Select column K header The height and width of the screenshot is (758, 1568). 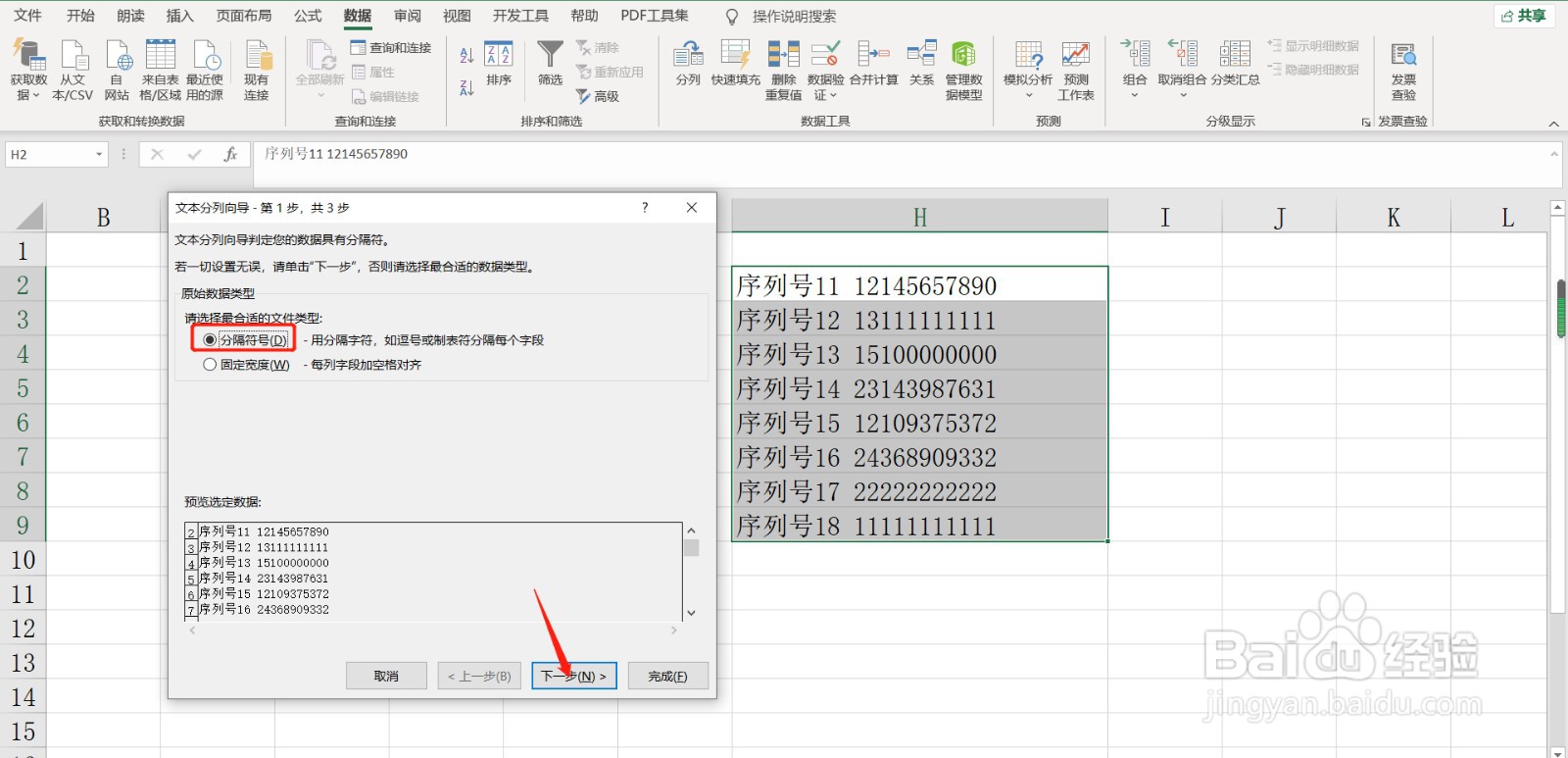point(1394,217)
